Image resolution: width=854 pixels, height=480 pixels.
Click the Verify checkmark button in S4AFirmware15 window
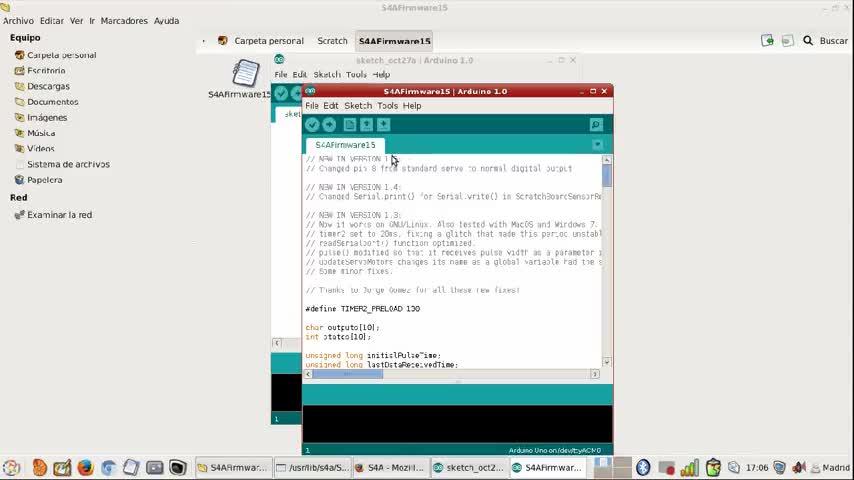(312, 125)
